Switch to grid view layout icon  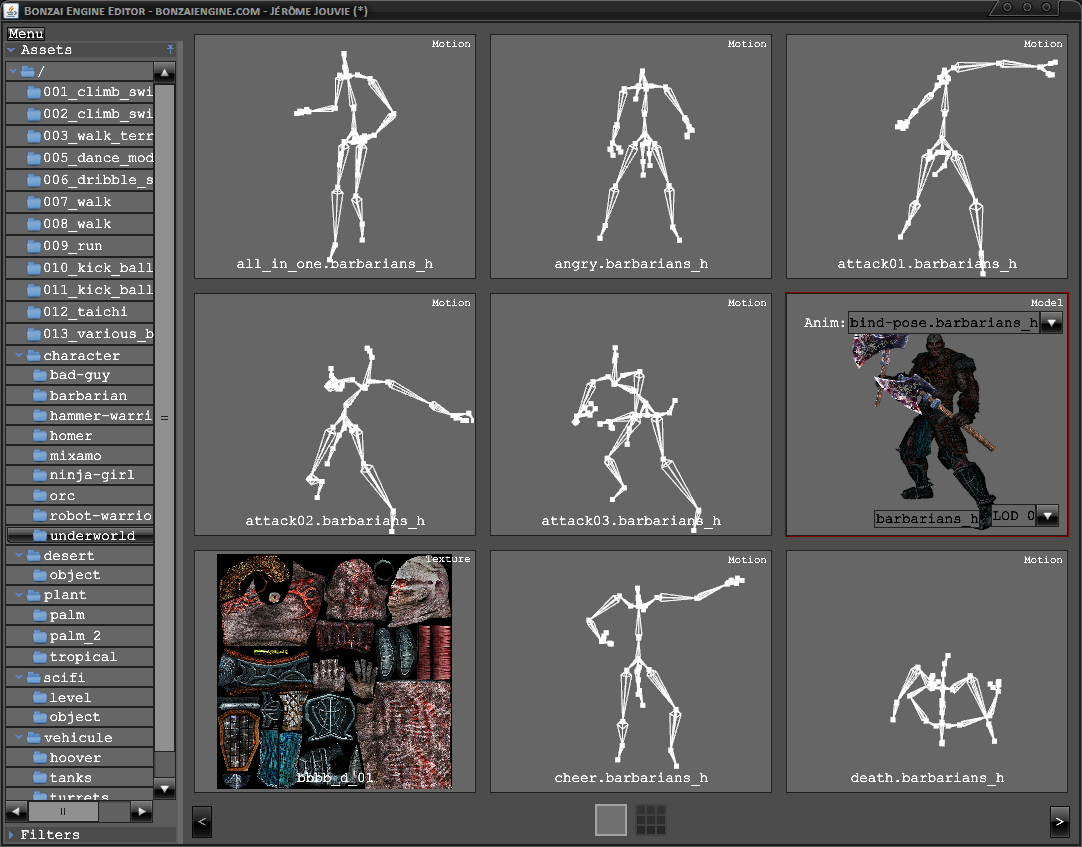pos(651,820)
